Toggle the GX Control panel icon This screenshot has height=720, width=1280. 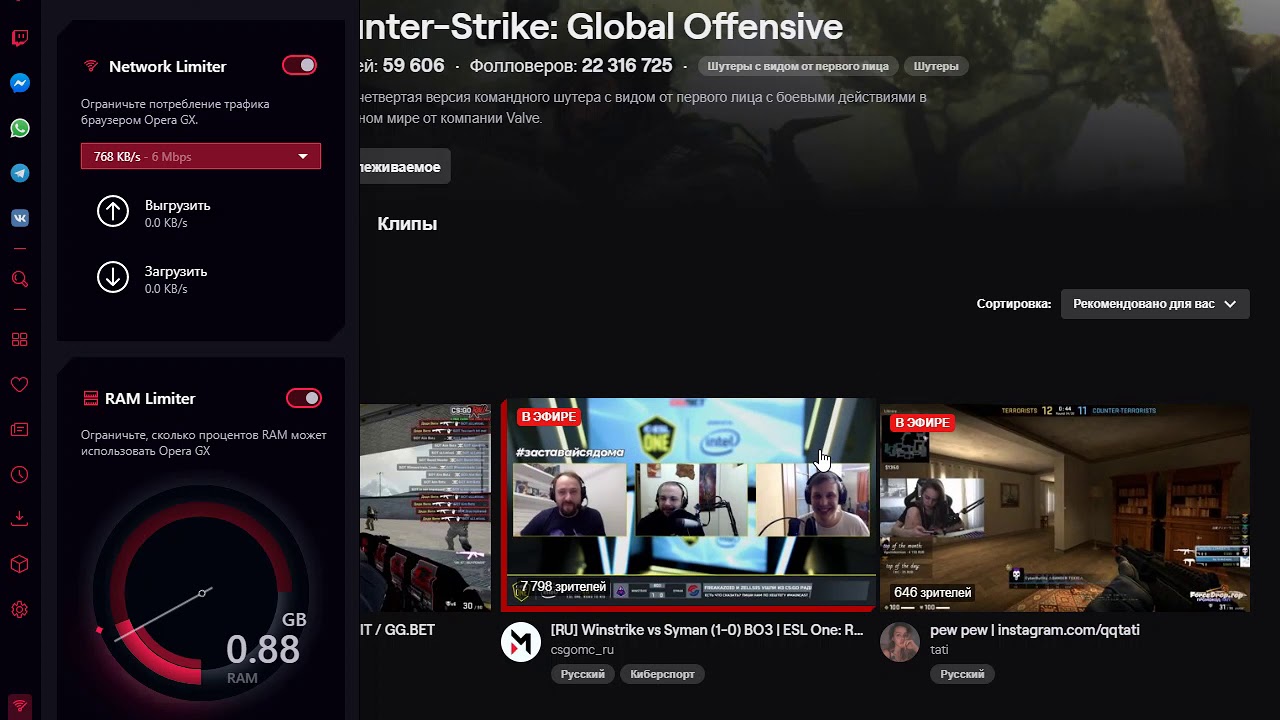(19, 706)
